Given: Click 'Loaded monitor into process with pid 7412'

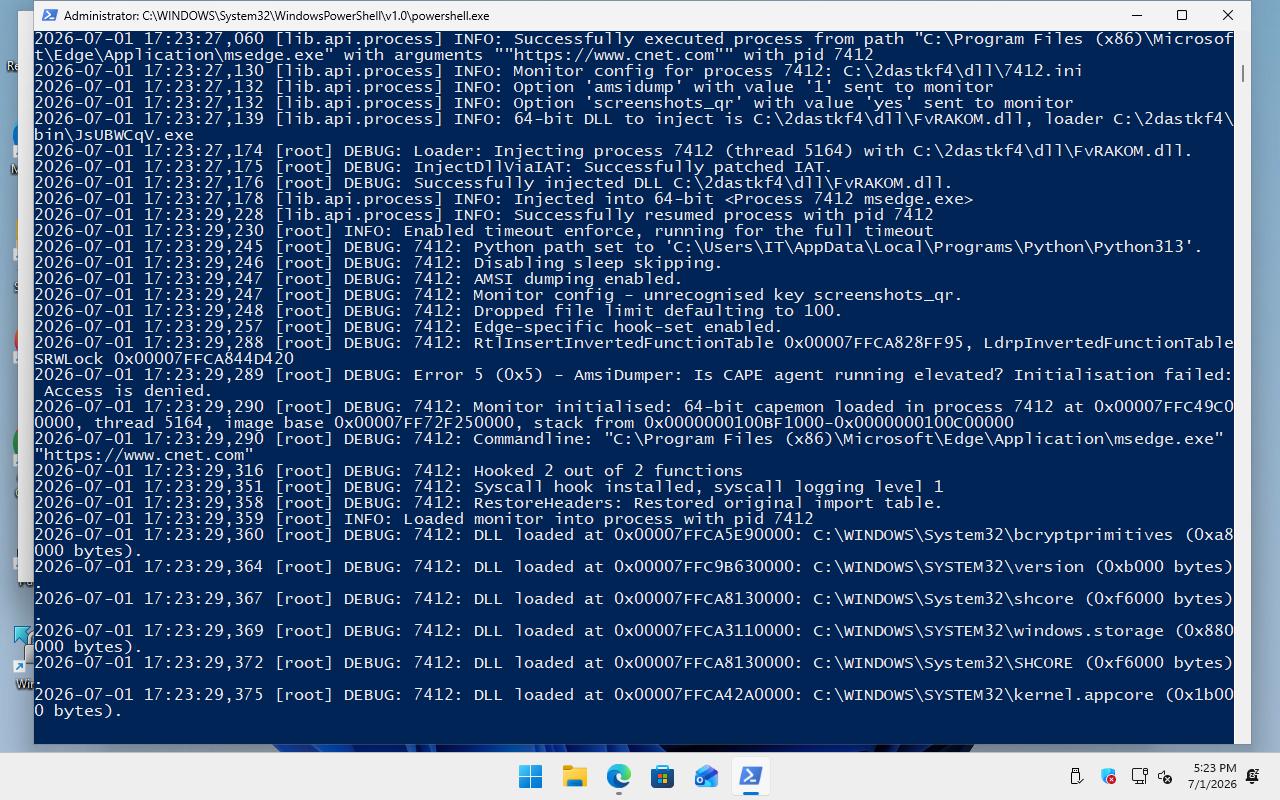Looking at the screenshot, I should [x=608, y=519].
